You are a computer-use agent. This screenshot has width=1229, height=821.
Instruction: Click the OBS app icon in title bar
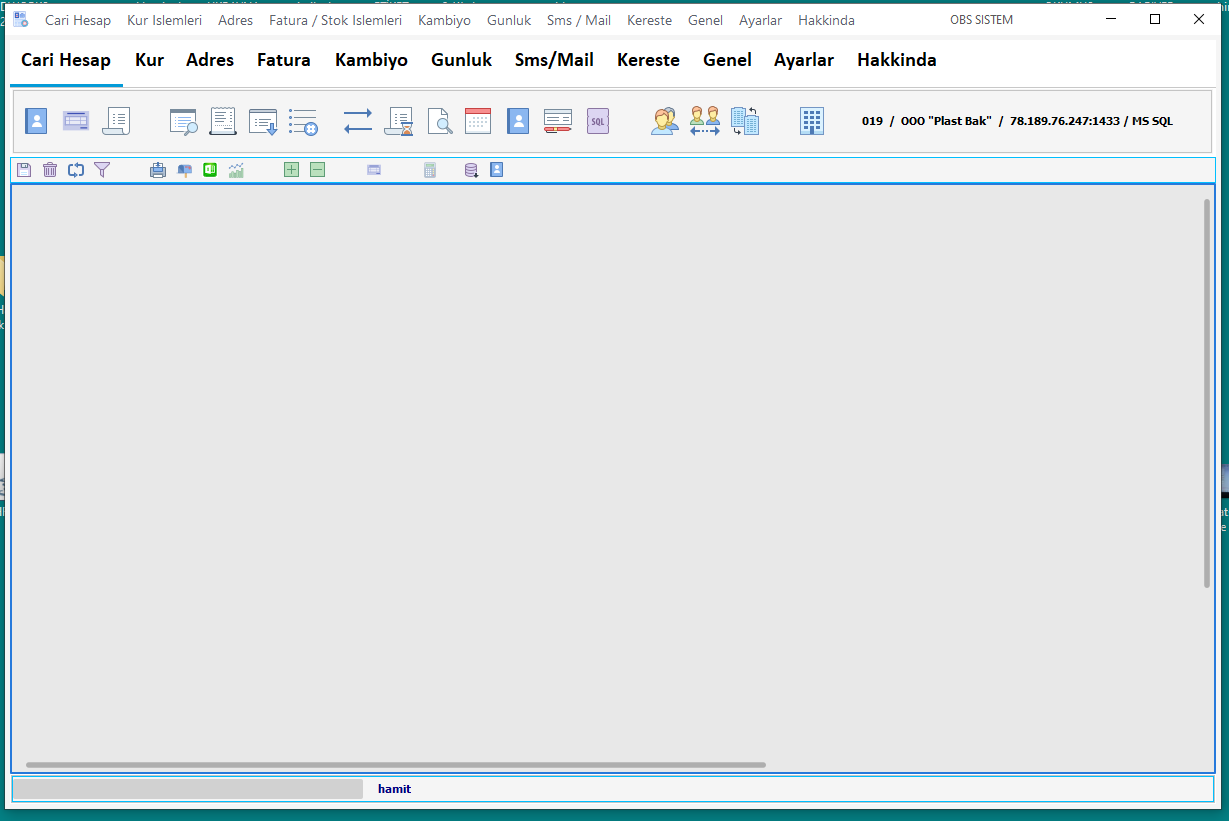click(21, 19)
